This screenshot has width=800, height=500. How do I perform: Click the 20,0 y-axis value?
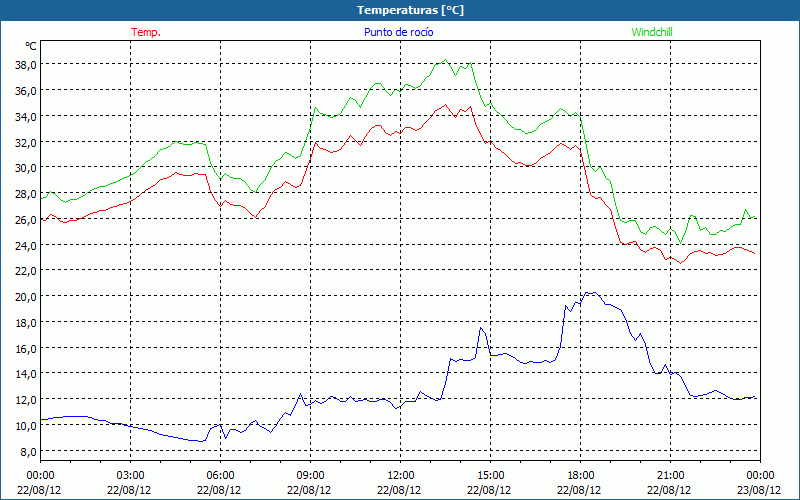click(26, 296)
